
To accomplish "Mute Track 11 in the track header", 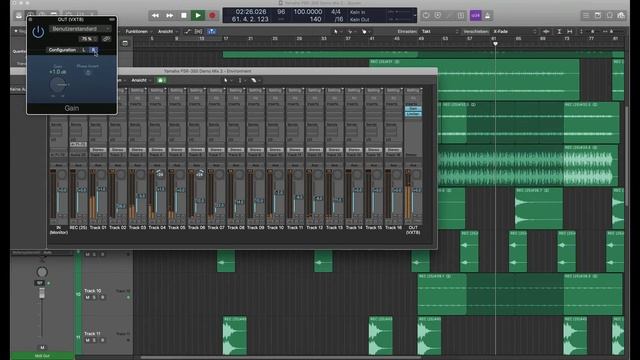I will (87, 340).
